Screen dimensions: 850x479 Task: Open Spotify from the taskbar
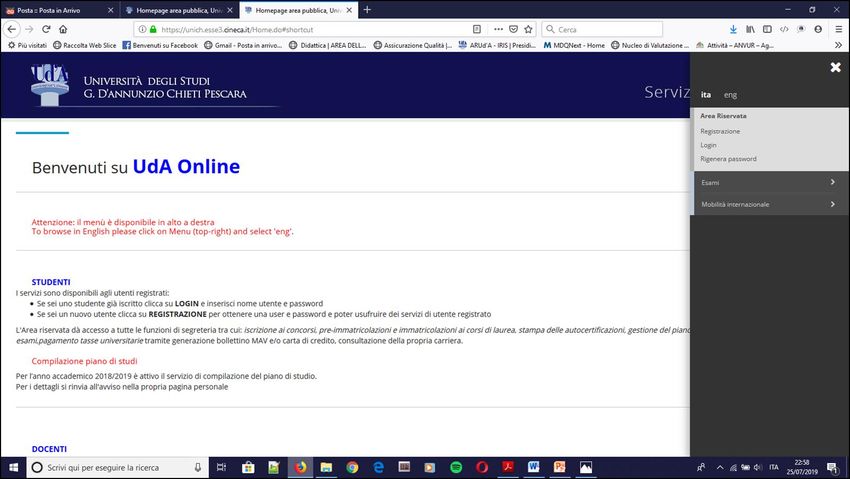456,467
